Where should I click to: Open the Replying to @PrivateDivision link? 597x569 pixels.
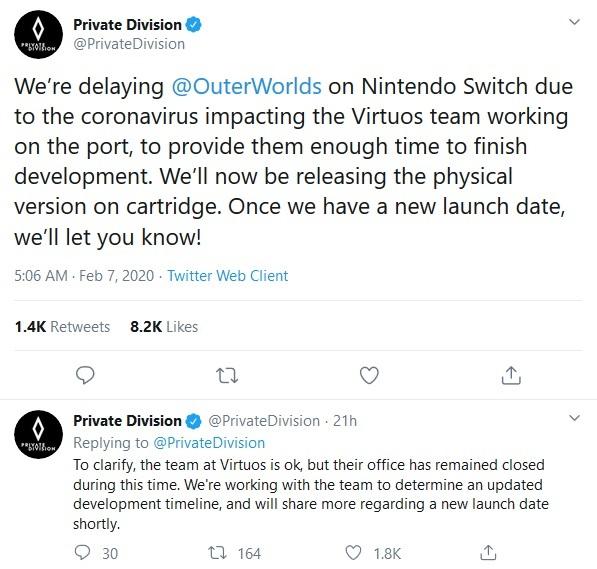tap(209, 443)
